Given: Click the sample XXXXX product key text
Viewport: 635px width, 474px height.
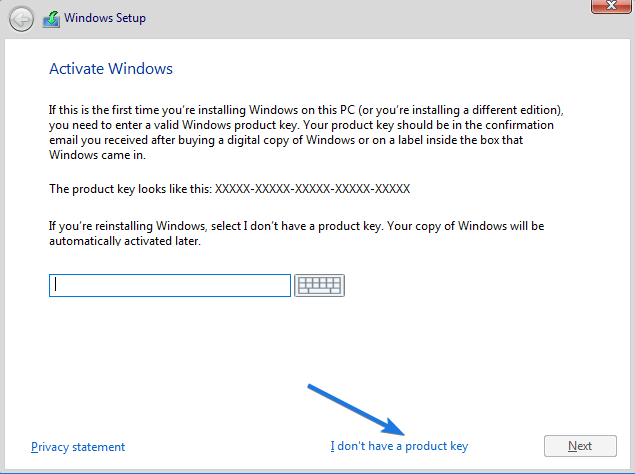Looking at the screenshot, I should pyautogui.click(x=312, y=189).
